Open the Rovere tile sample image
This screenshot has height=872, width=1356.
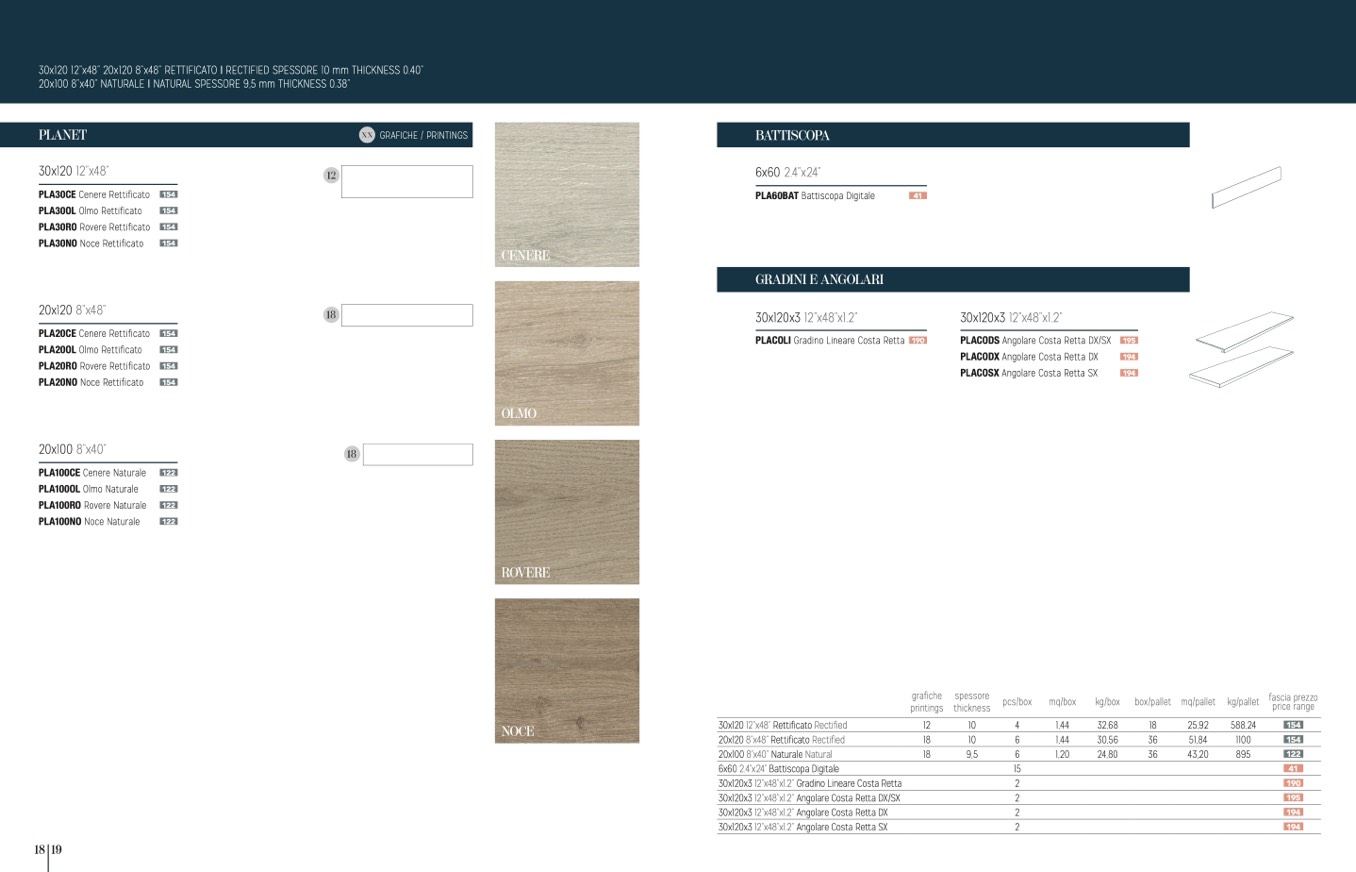[567, 512]
